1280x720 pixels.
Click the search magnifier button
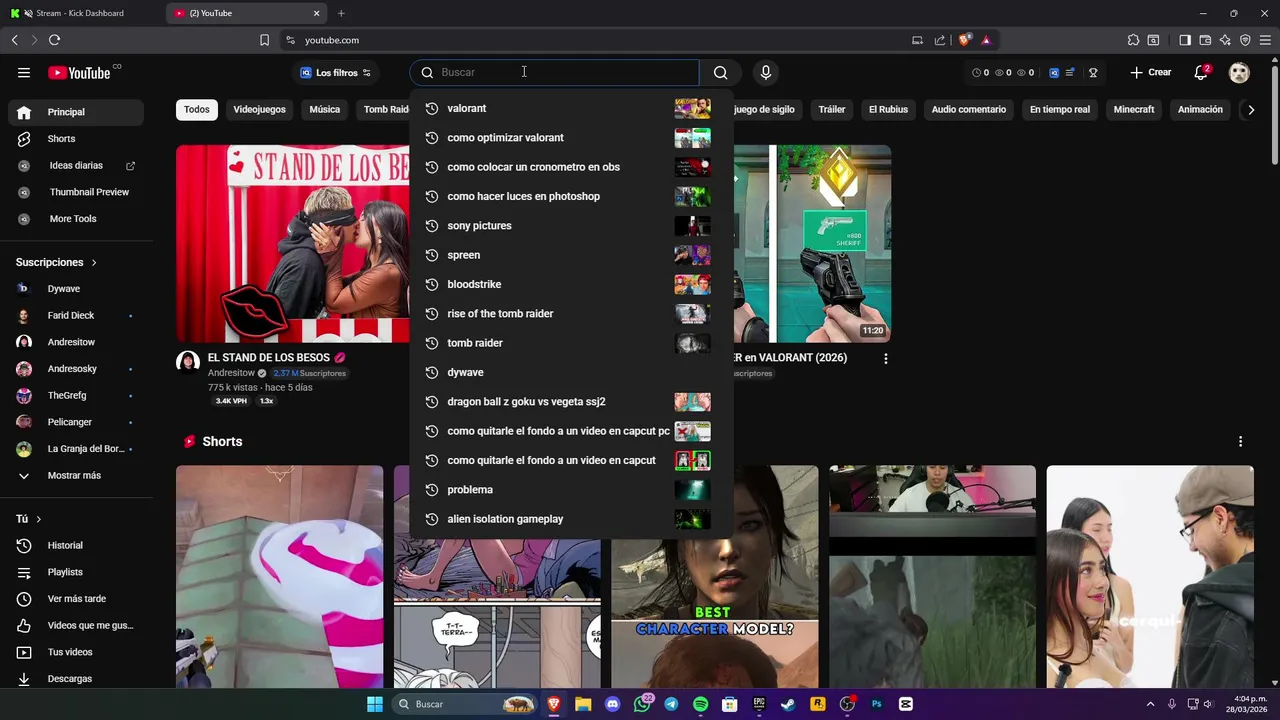[x=720, y=72]
